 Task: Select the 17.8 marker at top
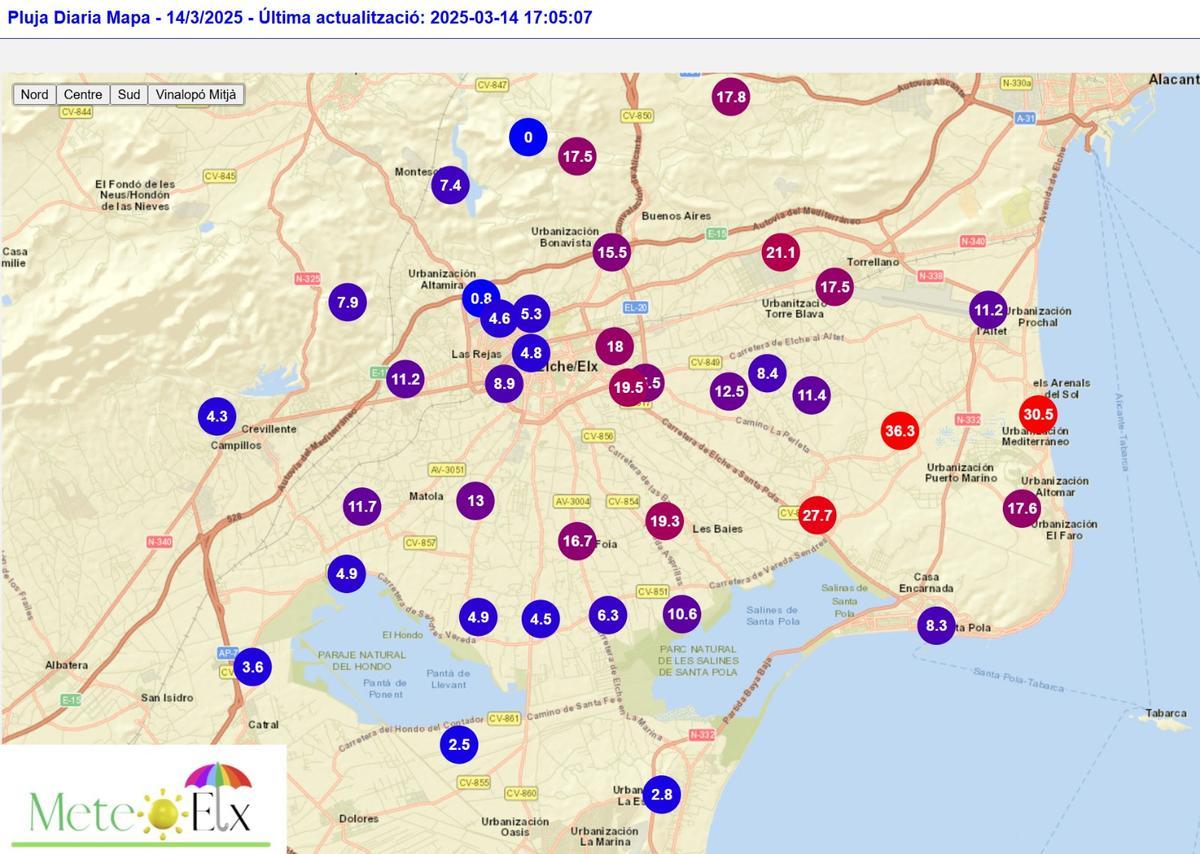point(731,97)
